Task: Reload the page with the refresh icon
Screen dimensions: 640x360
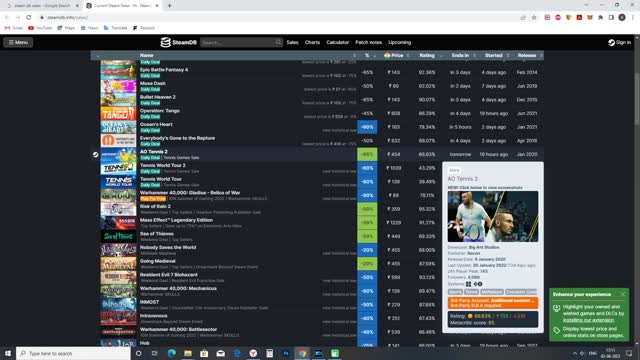Action: click(29, 18)
